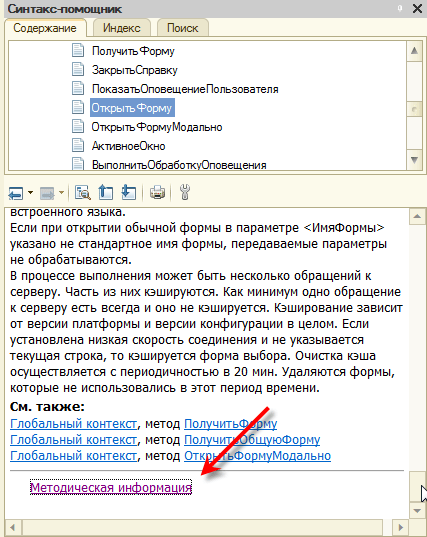Open the Forward history dropdown arrow
Screen dimensions: 427x537
click(x=61, y=193)
